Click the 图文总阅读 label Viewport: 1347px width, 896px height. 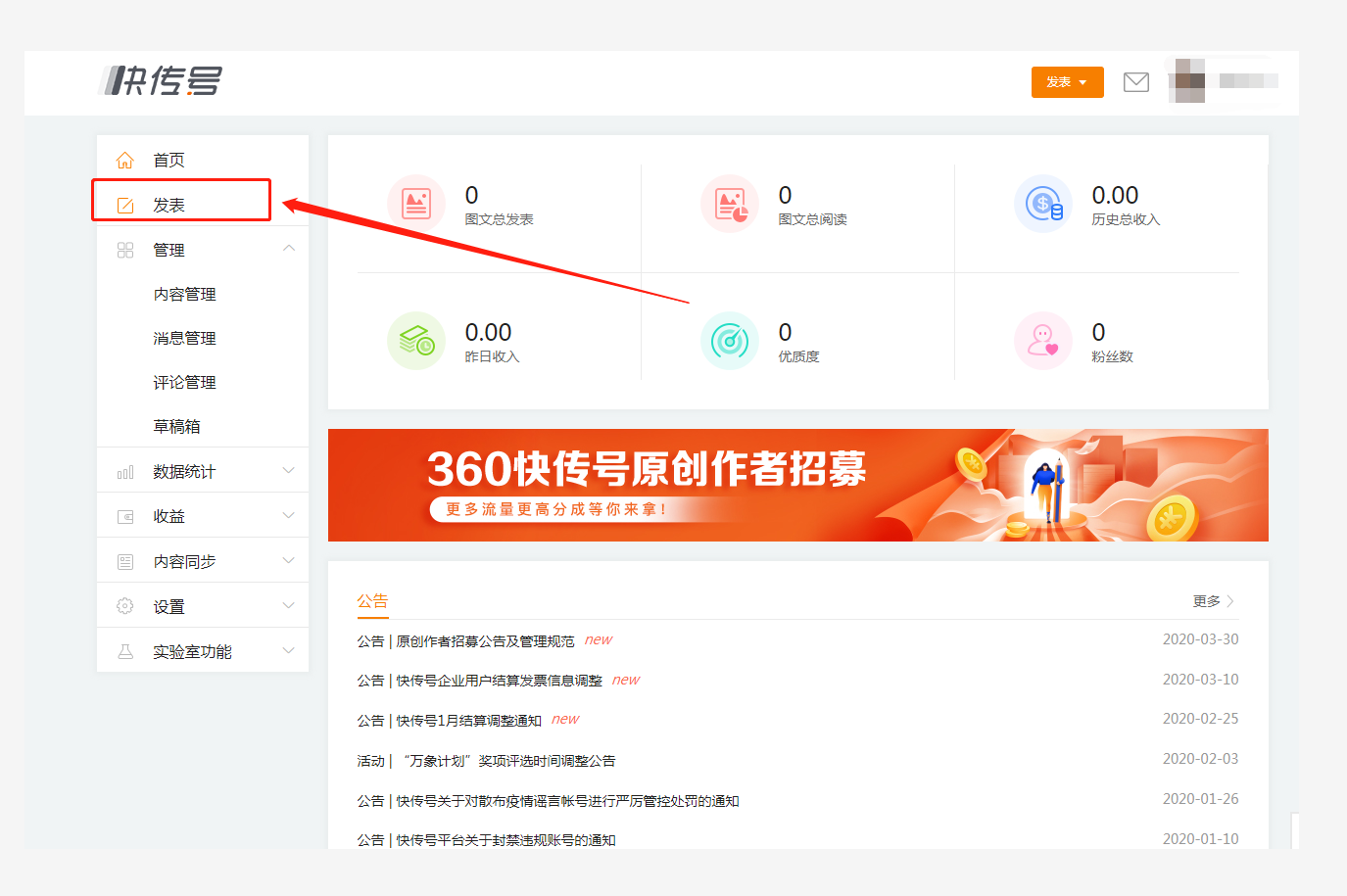click(x=813, y=219)
